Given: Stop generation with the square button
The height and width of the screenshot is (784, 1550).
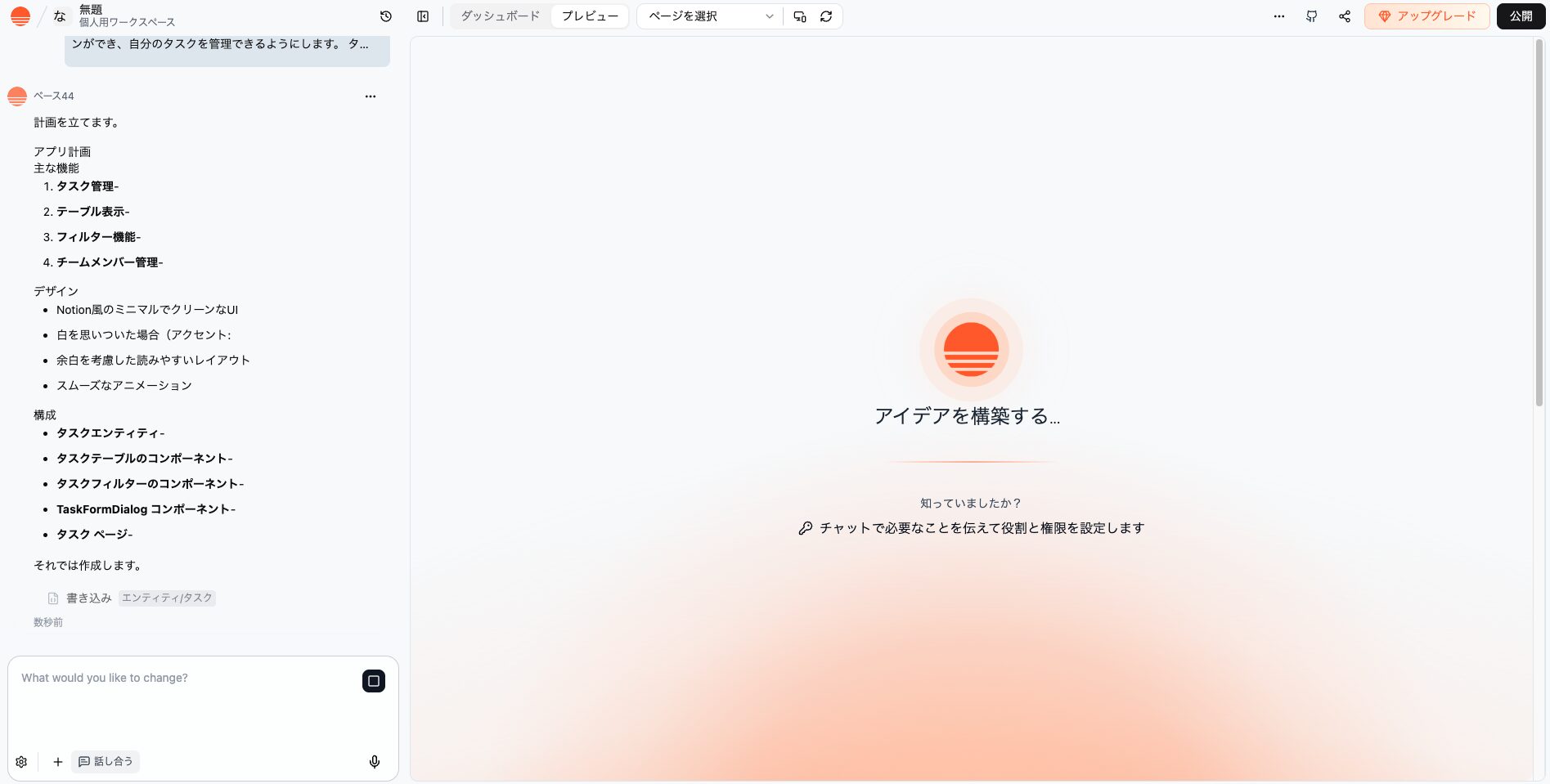Looking at the screenshot, I should pos(374,681).
